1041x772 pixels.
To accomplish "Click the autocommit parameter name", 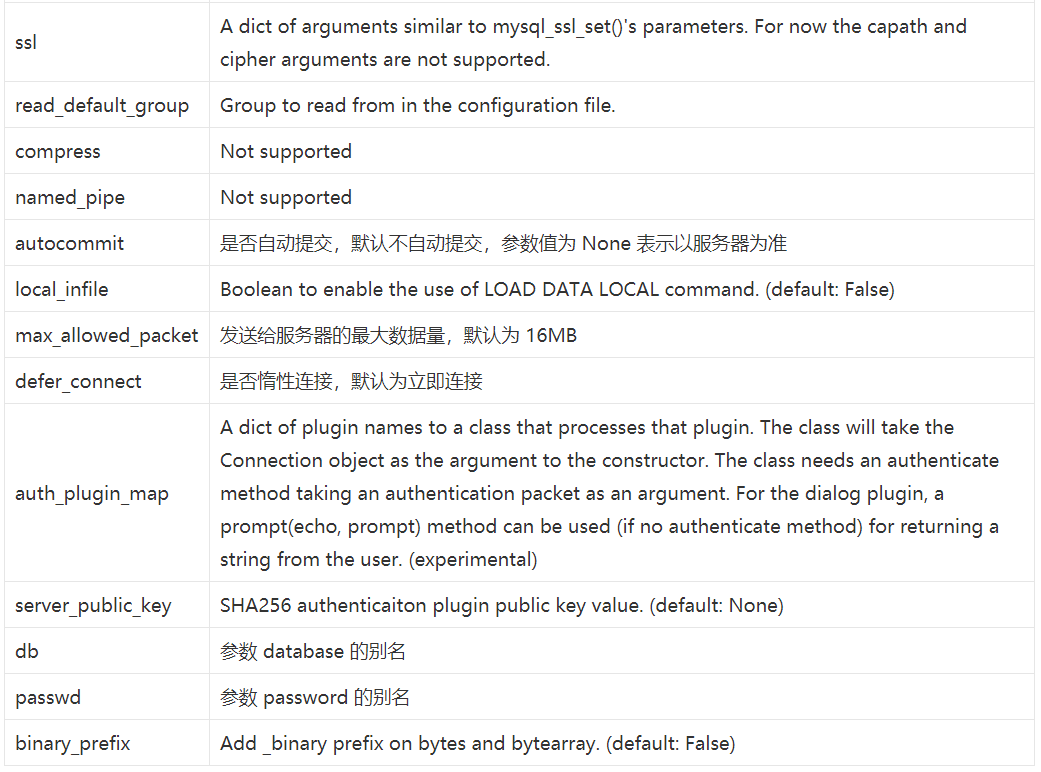I will (x=69, y=244).
